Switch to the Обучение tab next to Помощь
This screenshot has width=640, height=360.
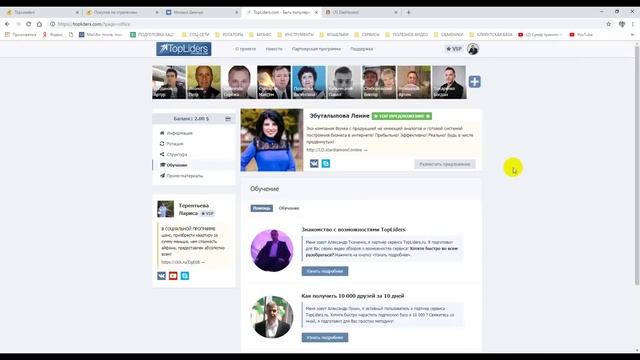tap(289, 208)
